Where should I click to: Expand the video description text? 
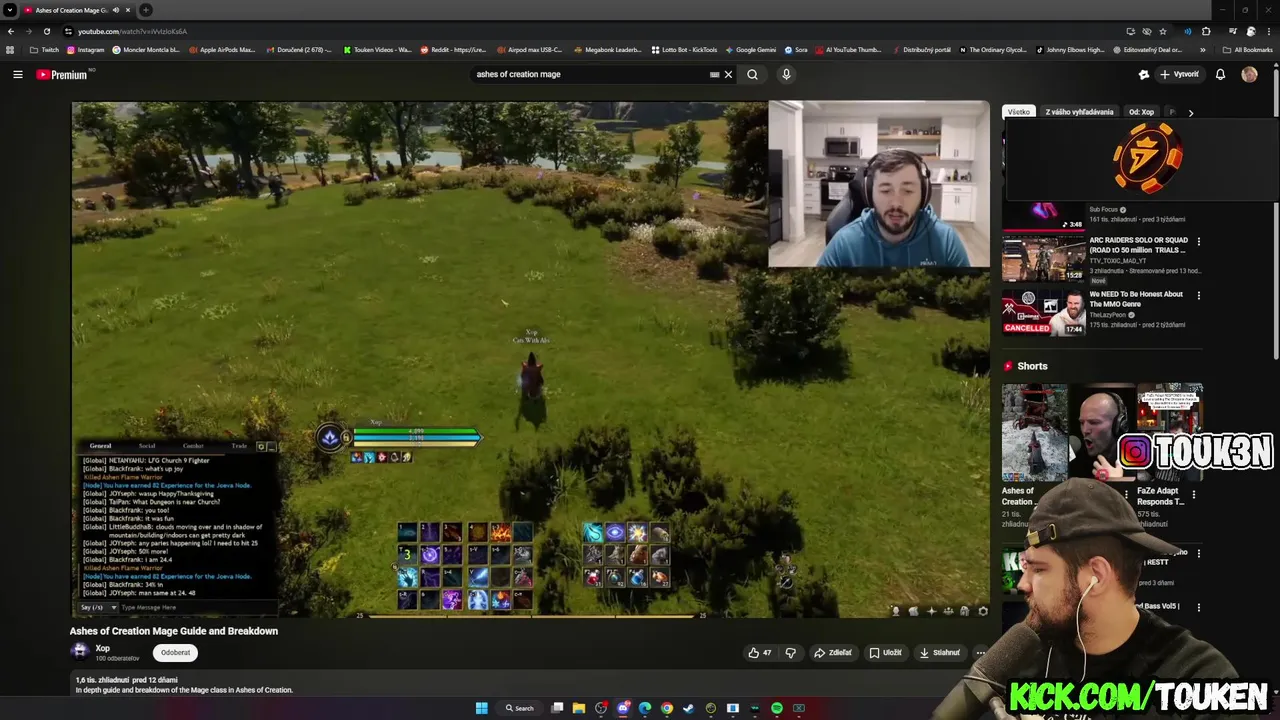184,690
